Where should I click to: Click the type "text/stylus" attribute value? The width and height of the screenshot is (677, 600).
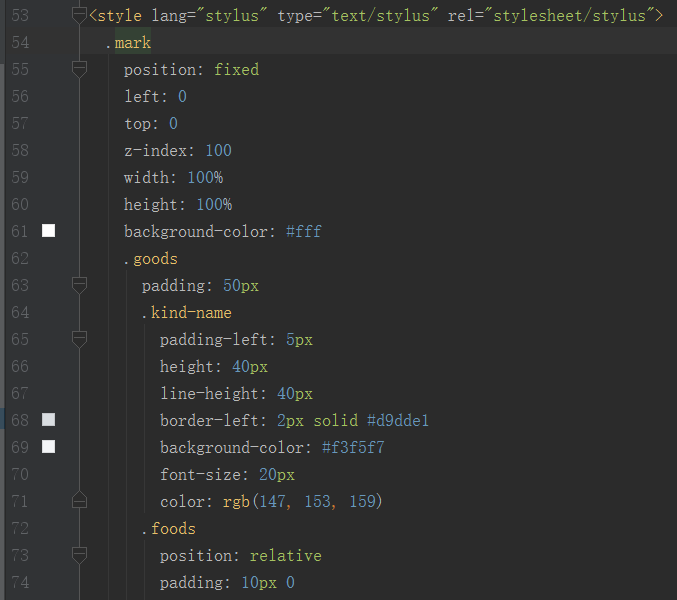click(380, 16)
